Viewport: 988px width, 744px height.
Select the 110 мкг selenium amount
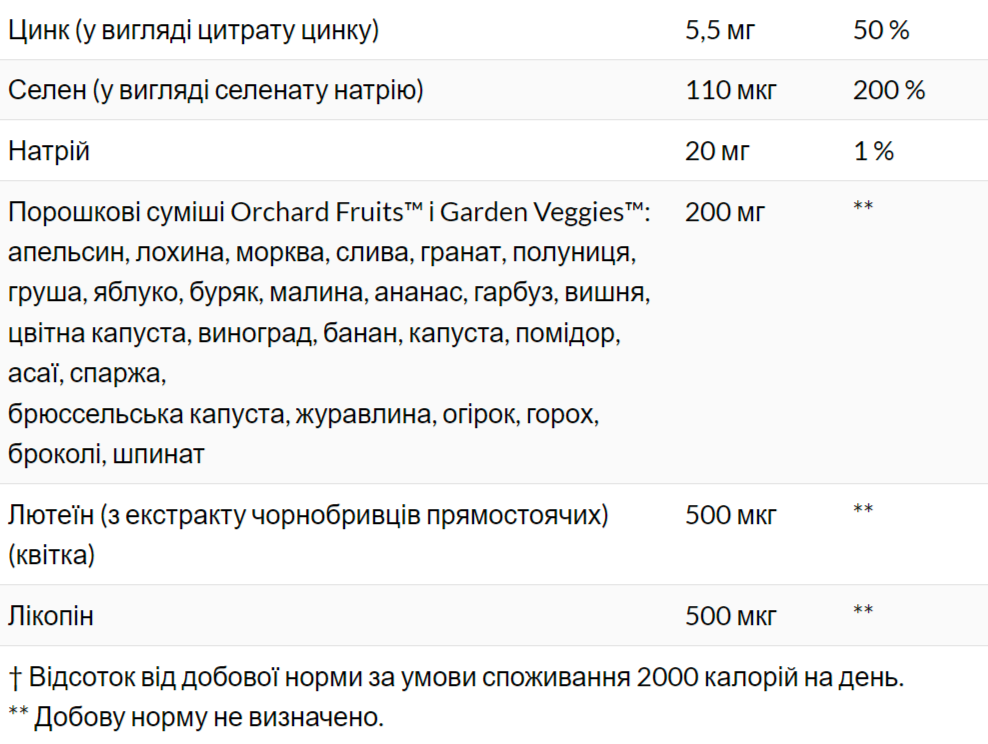(731, 91)
